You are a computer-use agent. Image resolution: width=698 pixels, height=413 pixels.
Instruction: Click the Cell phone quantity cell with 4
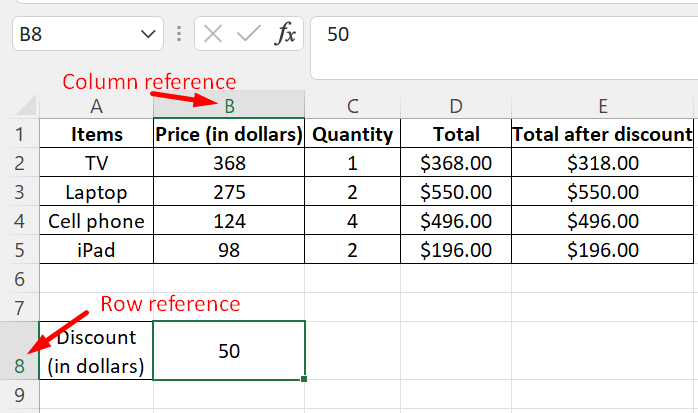(353, 221)
